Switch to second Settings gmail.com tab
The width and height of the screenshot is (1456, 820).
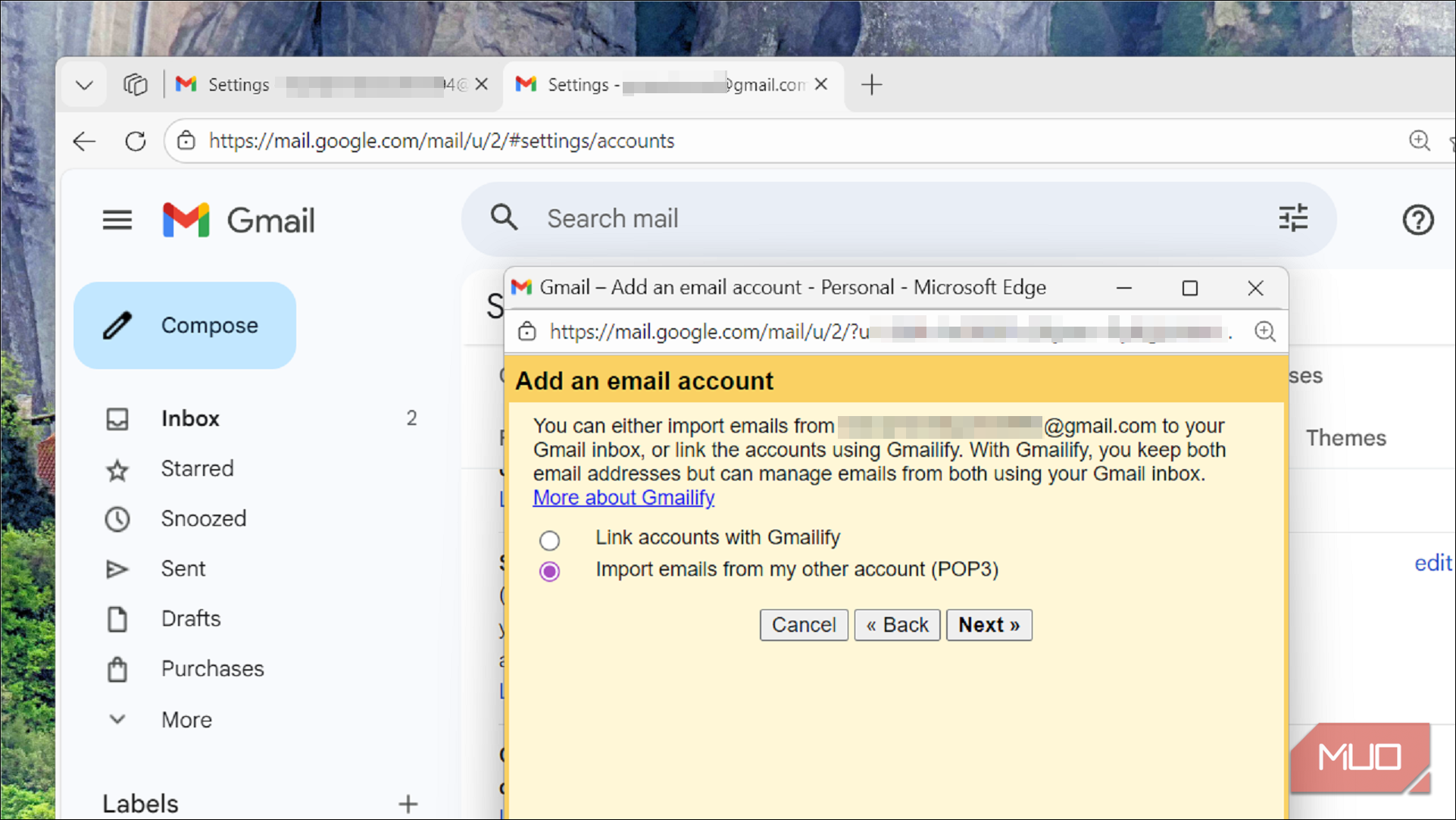(673, 85)
